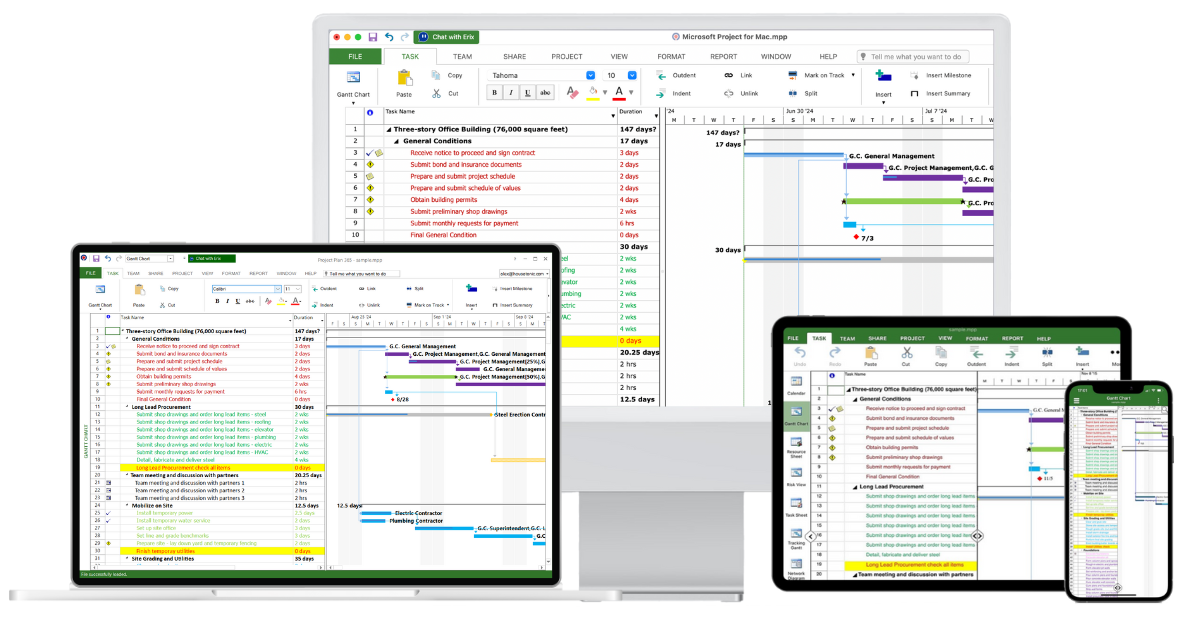Open Duration column dropdown in Mac window

pyautogui.click(x=656, y=116)
